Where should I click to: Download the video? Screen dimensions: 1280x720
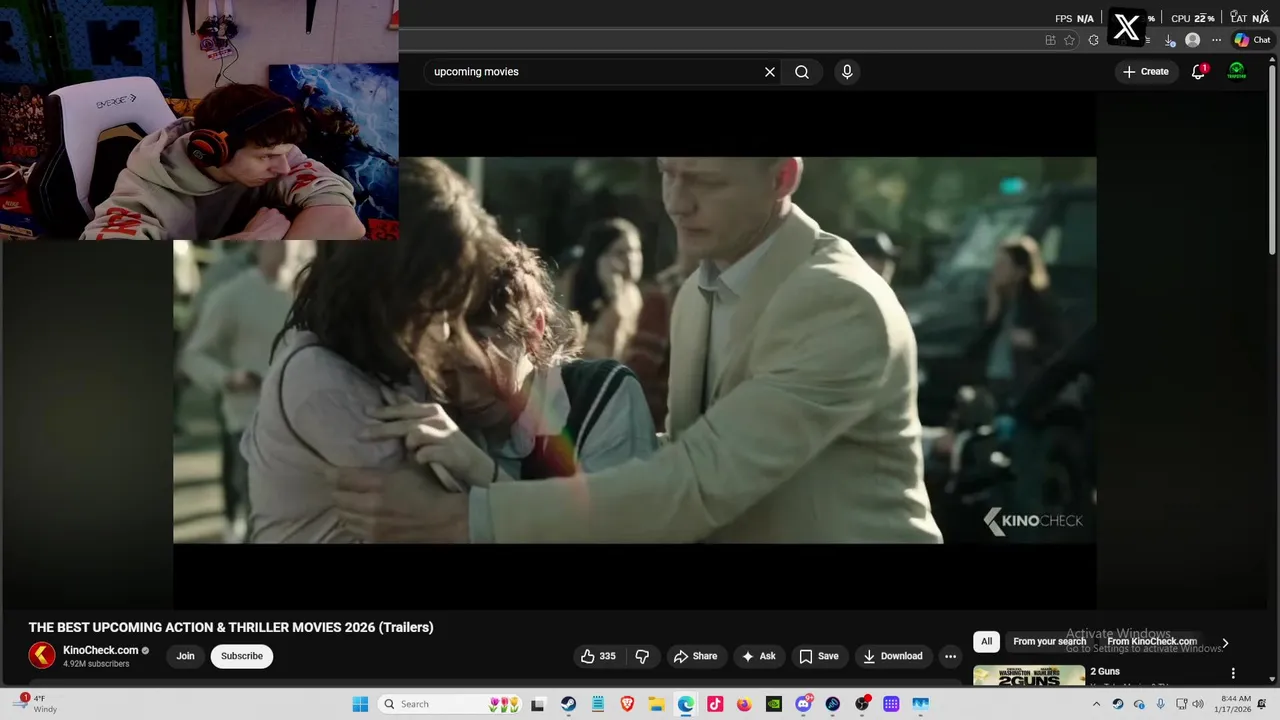[893, 656]
